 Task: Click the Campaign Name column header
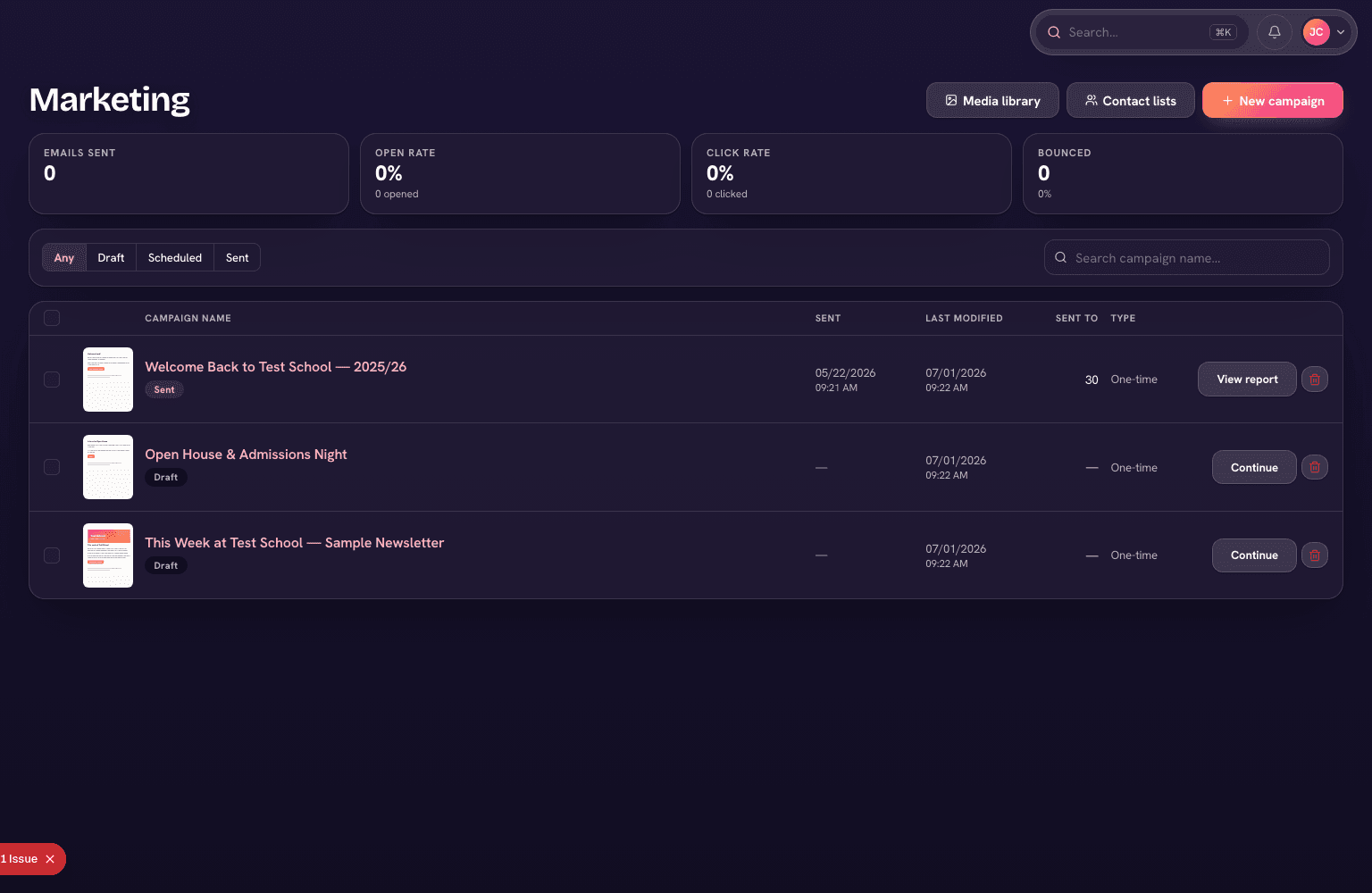pos(188,318)
